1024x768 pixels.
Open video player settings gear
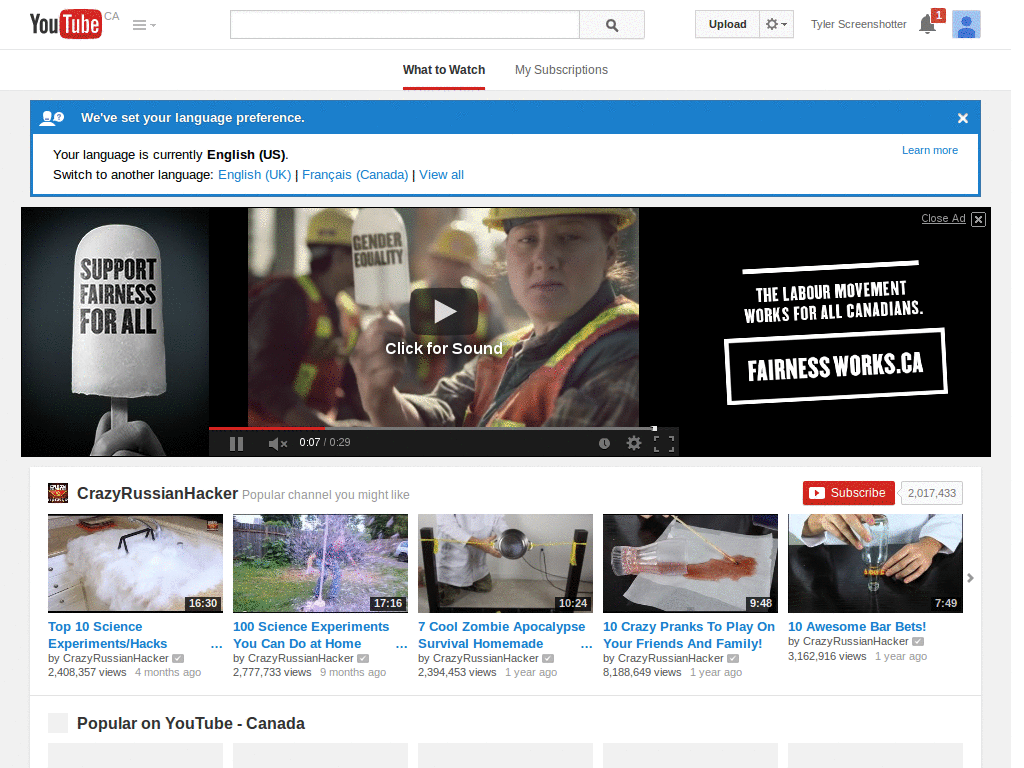(633, 443)
